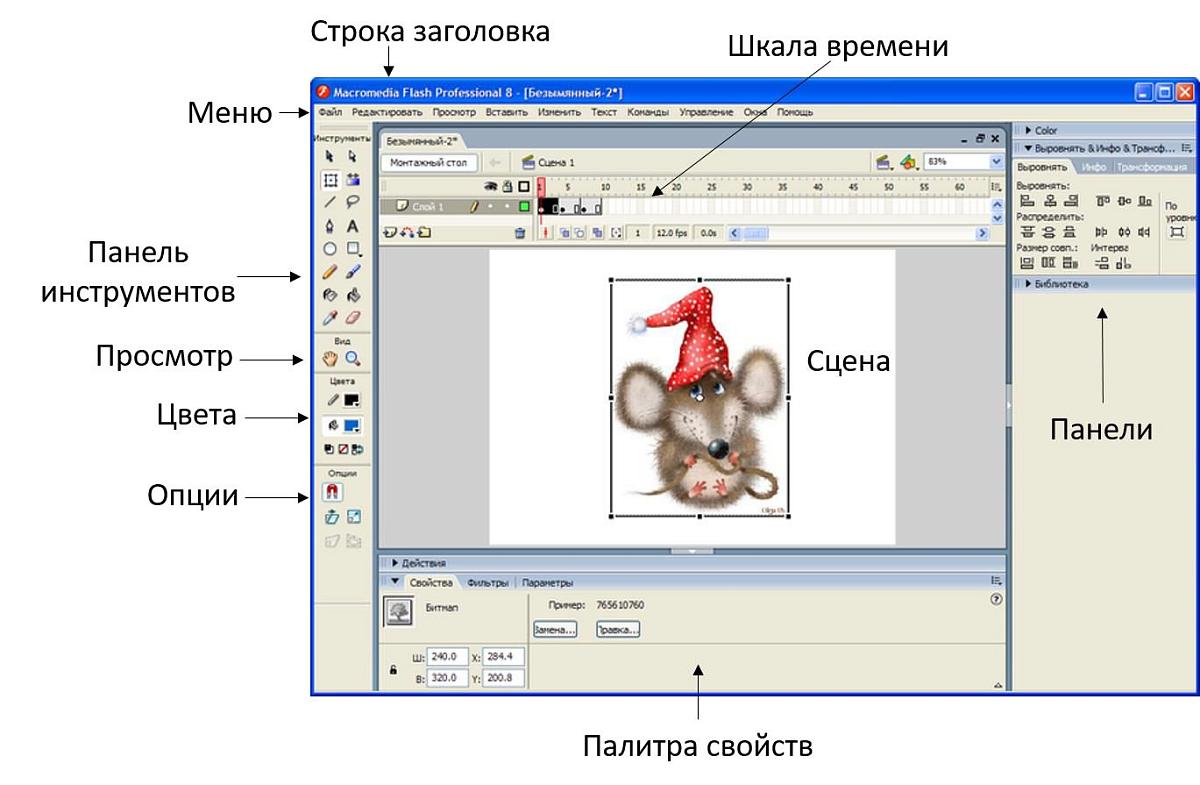Select the Zoom magnifier tool

[x=352, y=359]
